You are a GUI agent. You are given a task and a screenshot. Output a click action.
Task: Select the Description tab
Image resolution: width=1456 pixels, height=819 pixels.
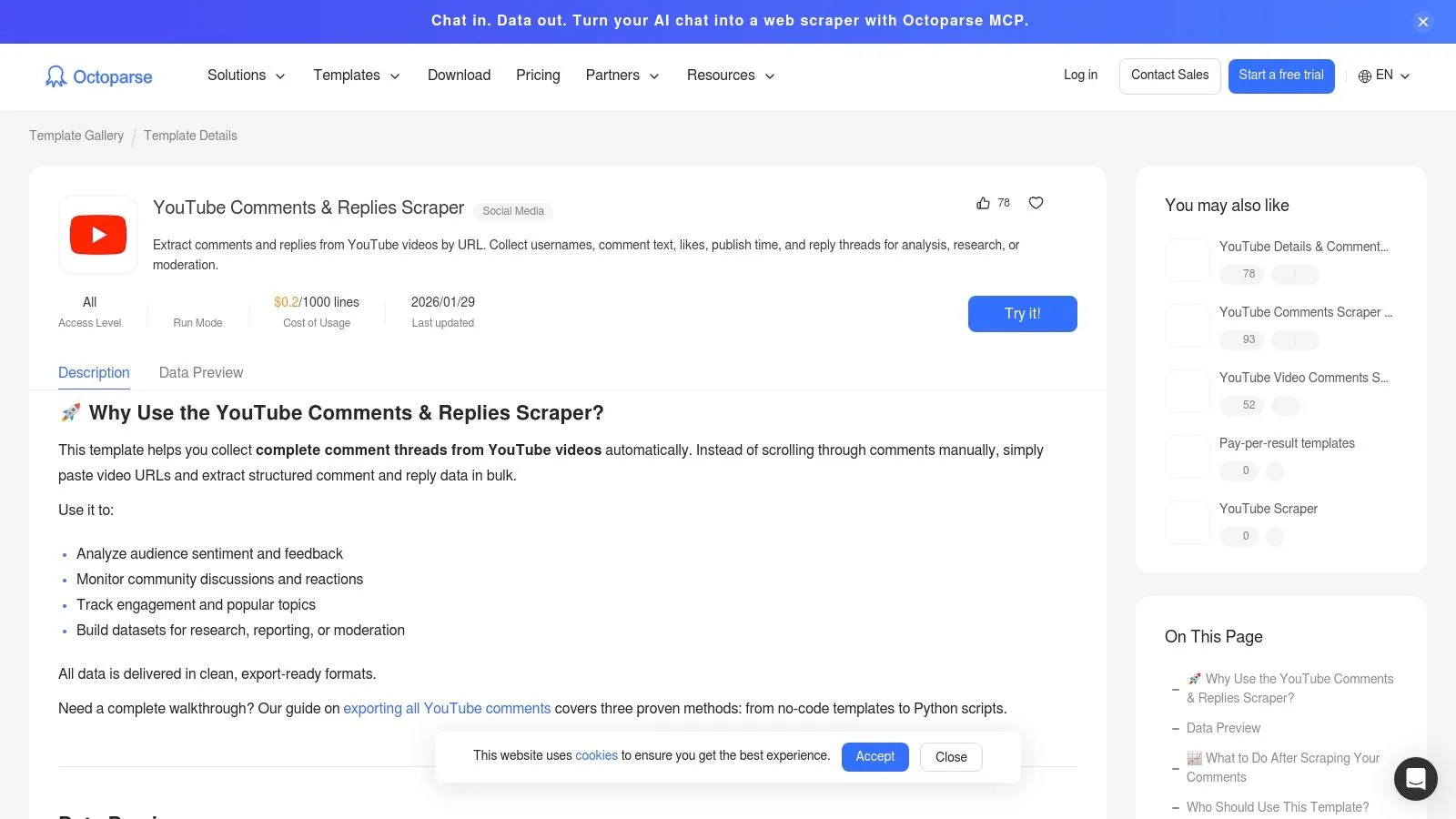(x=94, y=372)
